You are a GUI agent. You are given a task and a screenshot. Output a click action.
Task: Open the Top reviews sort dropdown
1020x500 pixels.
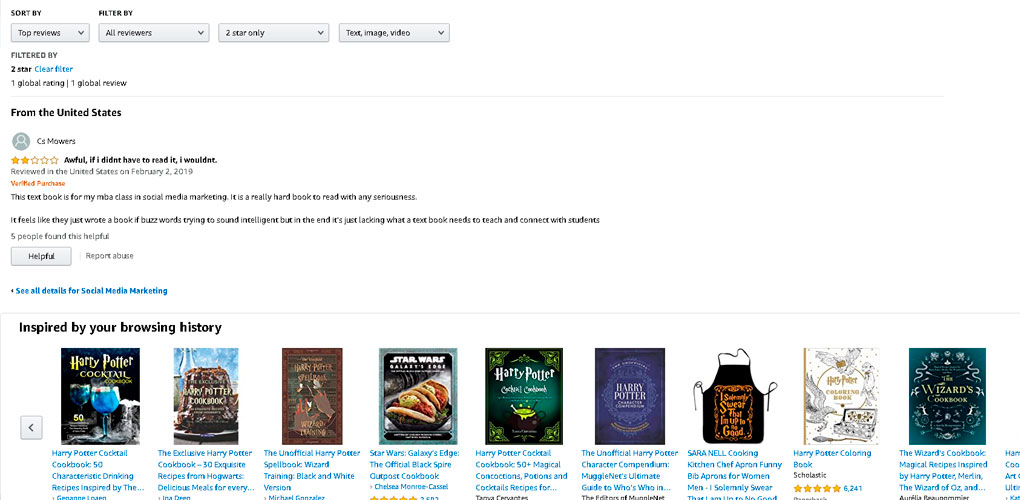[x=50, y=33]
